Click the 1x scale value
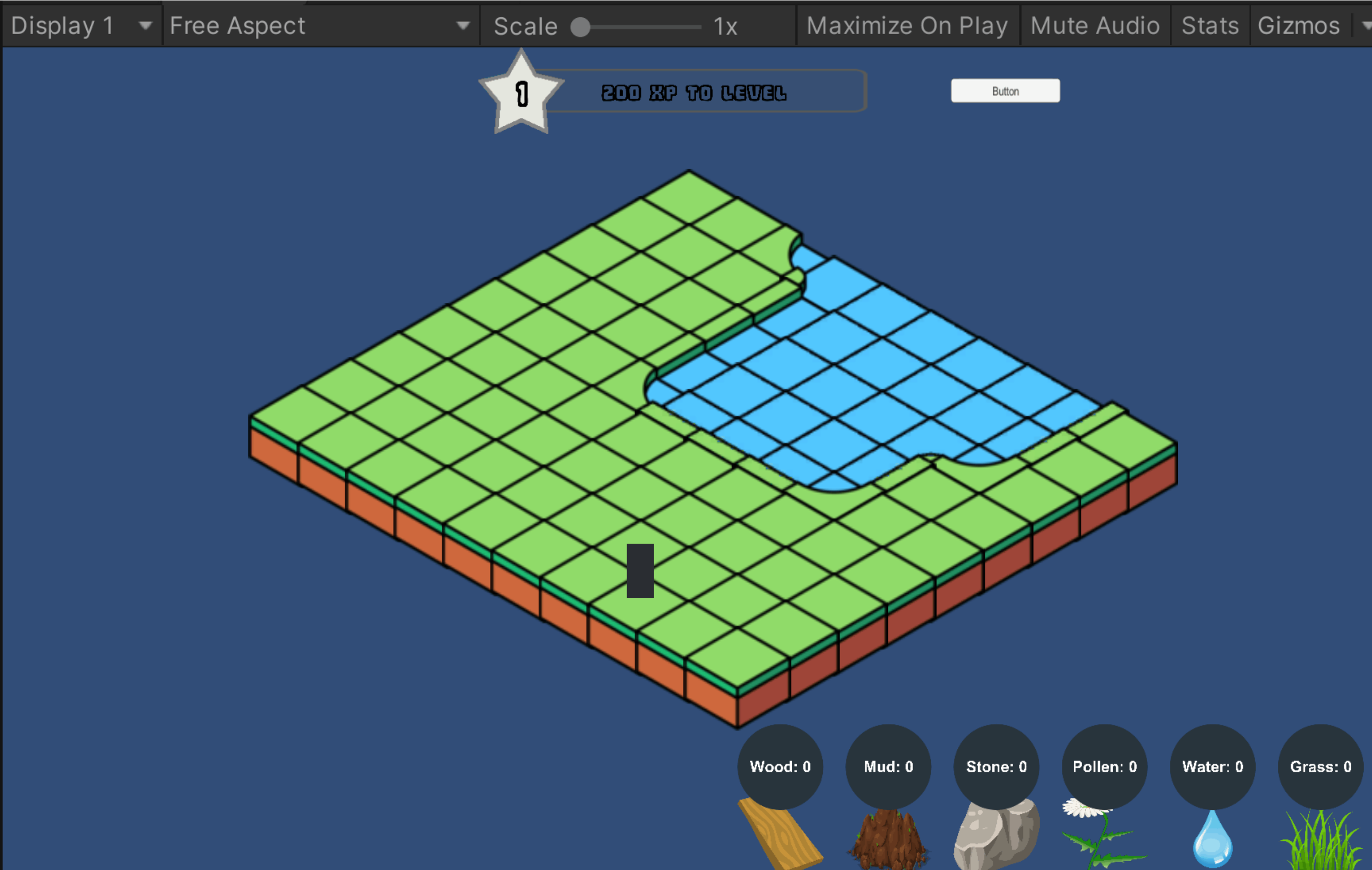The width and height of the screenshot is (1372, 870). 725,27
